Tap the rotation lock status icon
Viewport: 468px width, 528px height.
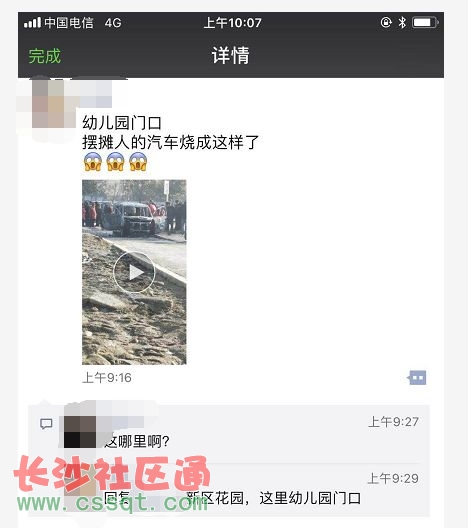386,23
